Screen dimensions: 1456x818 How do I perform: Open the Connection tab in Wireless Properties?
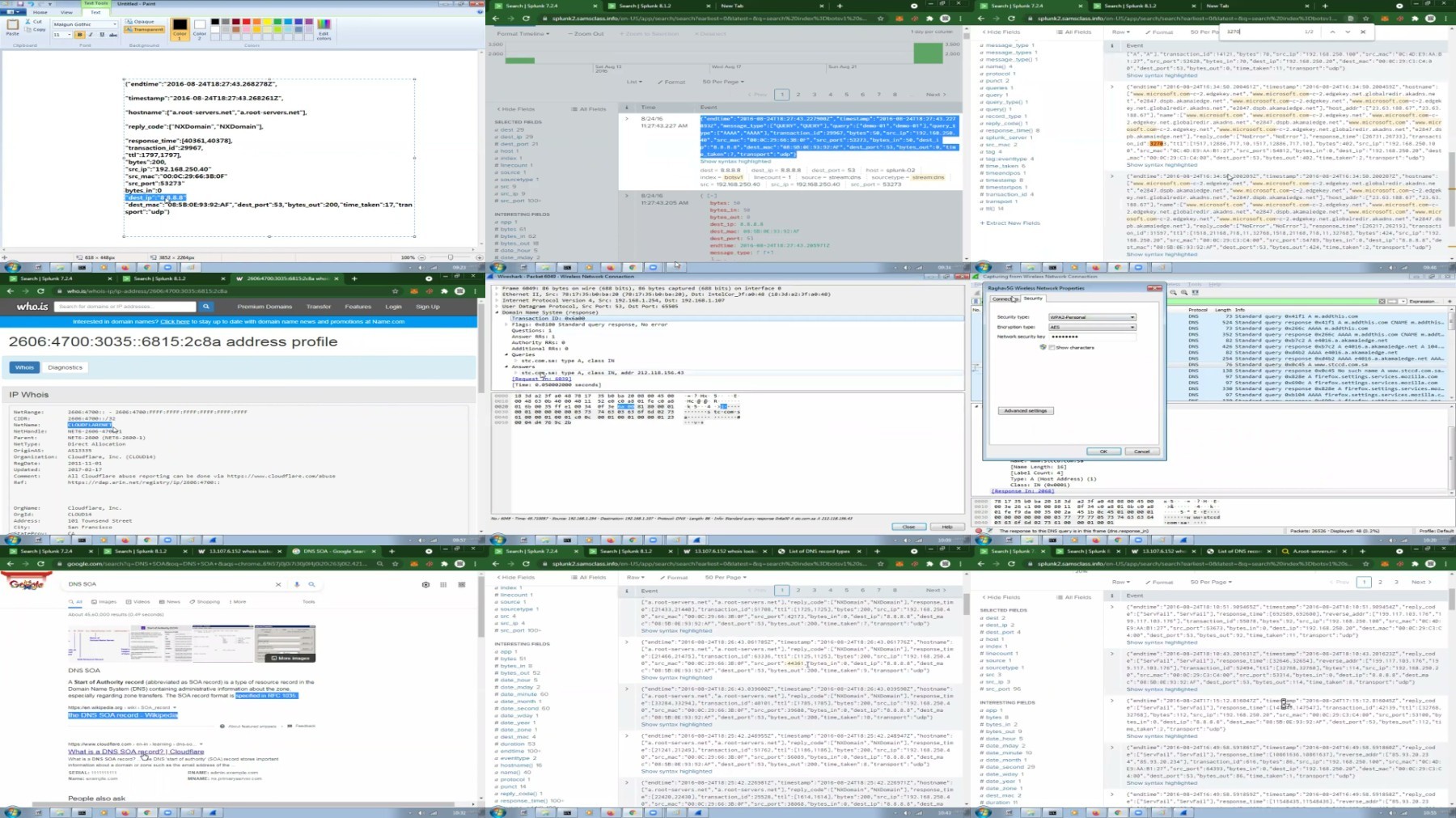[1004, 299]
